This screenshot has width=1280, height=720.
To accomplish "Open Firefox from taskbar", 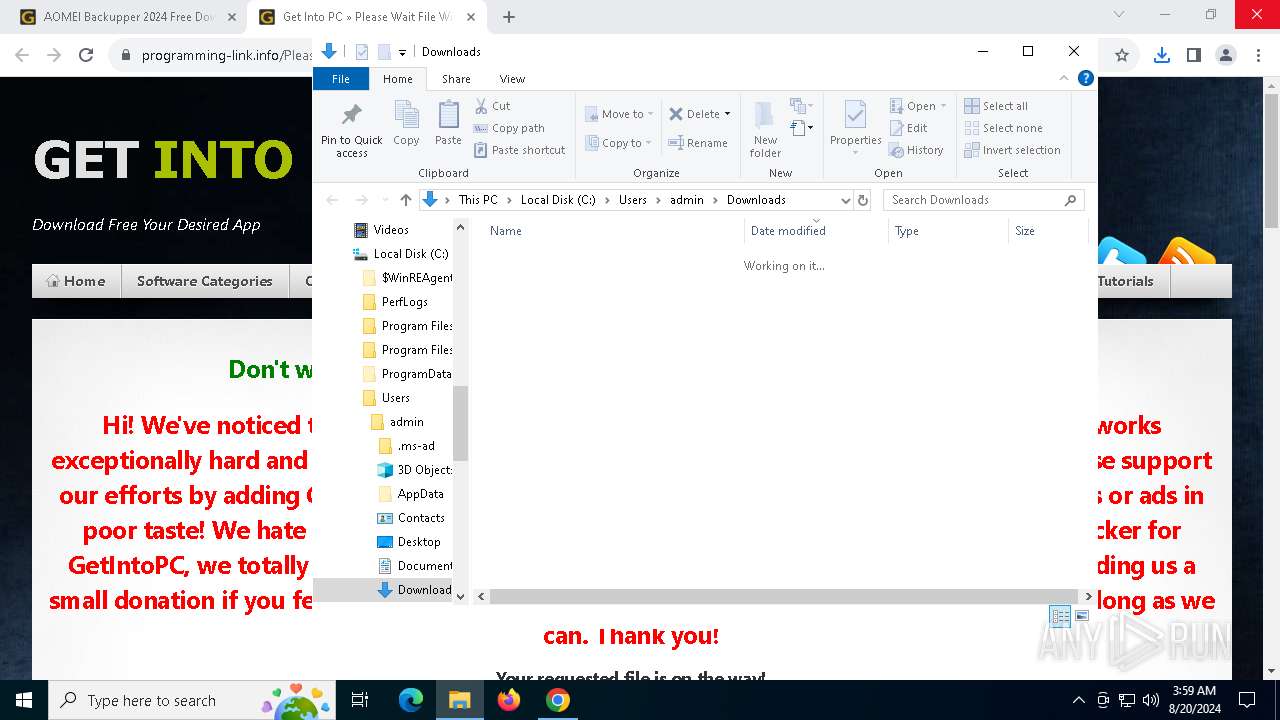I will (509, 700).
